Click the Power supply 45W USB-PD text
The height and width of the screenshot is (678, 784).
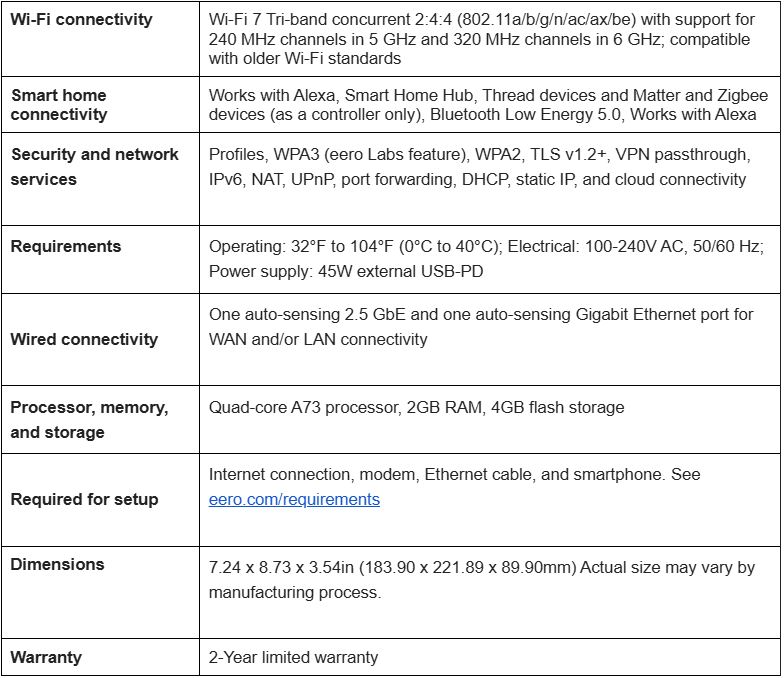tap(346, 272)
